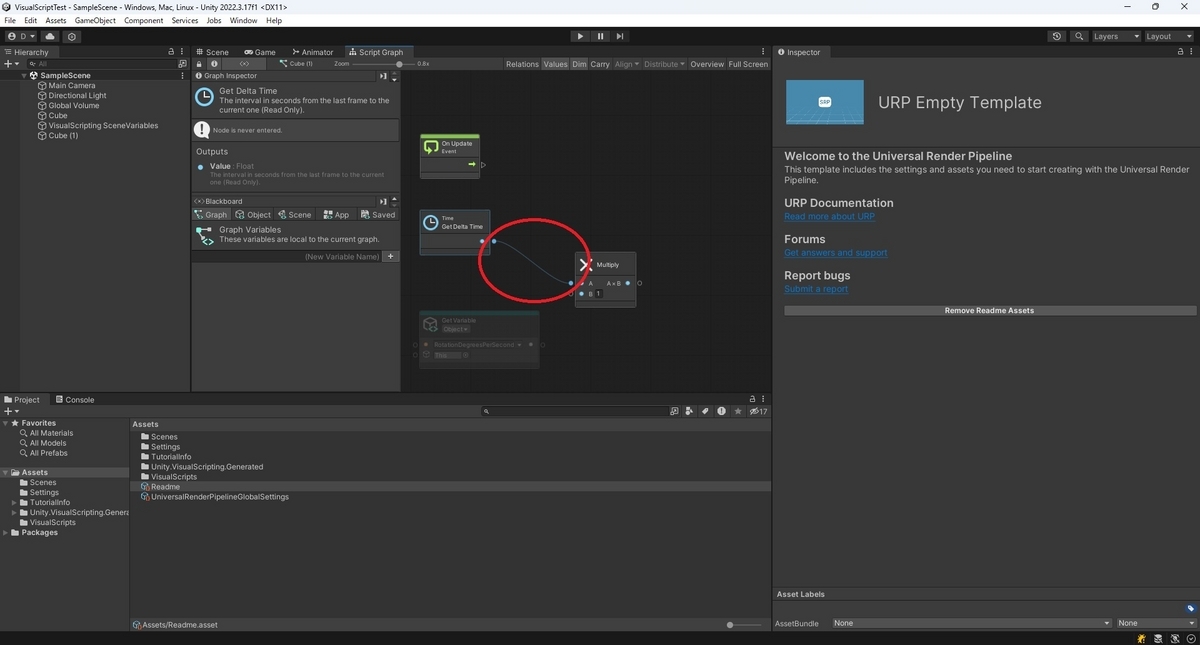Click the cloud services icon
Screen dimensions: 1200x645
[x=50, y=36]
